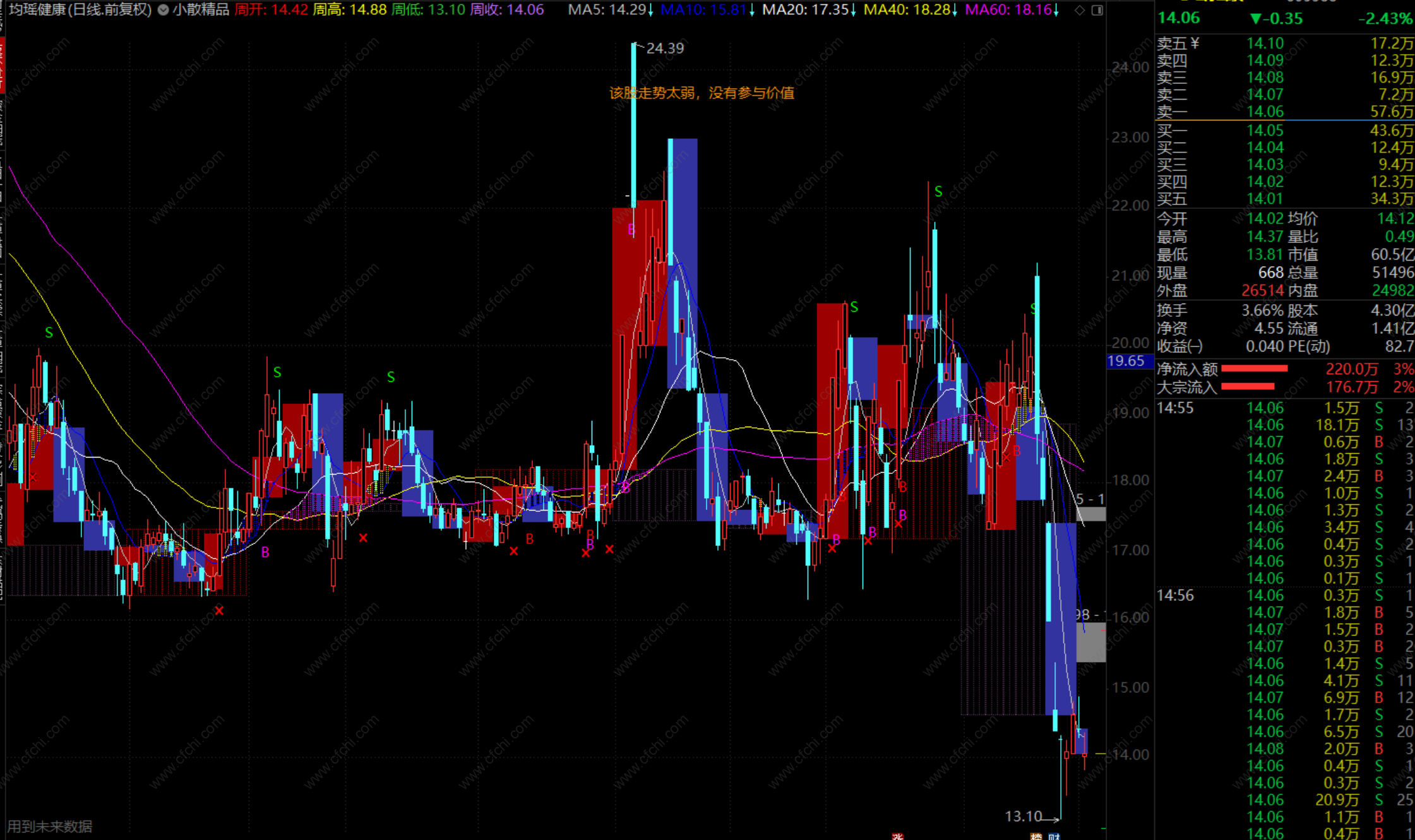The width and height of the screenshot is (1415, 840).
Task: Click the 13.10 low price label
Action: coord(1023,816)
